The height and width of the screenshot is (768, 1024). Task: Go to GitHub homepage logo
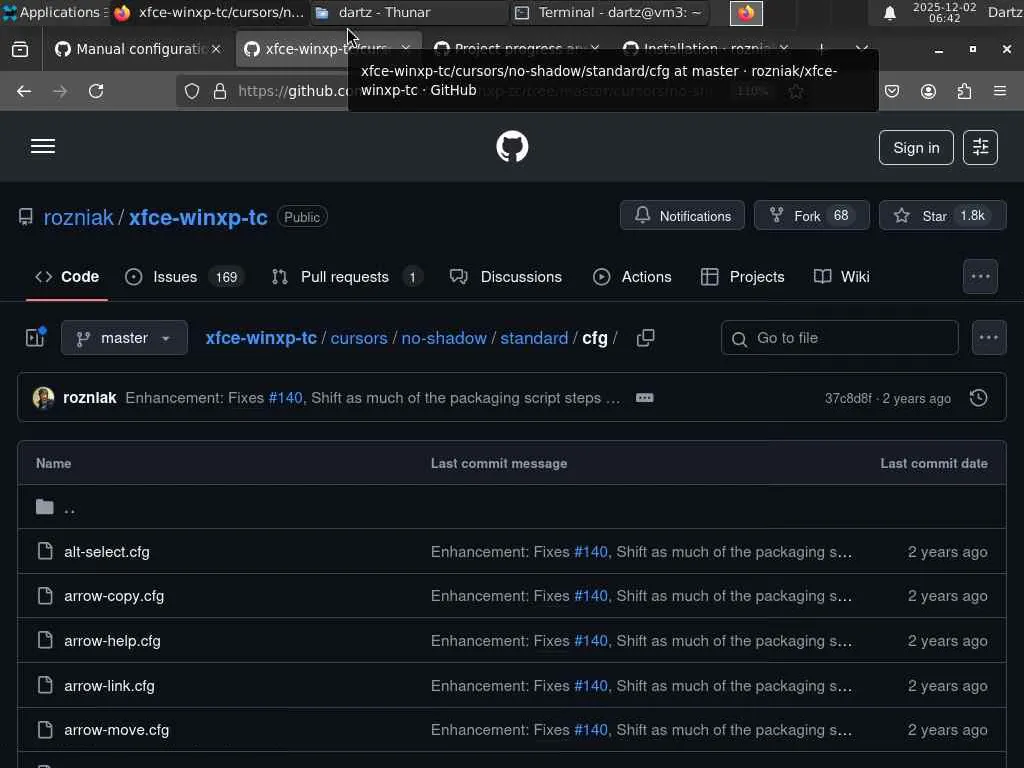coord(512,146)
